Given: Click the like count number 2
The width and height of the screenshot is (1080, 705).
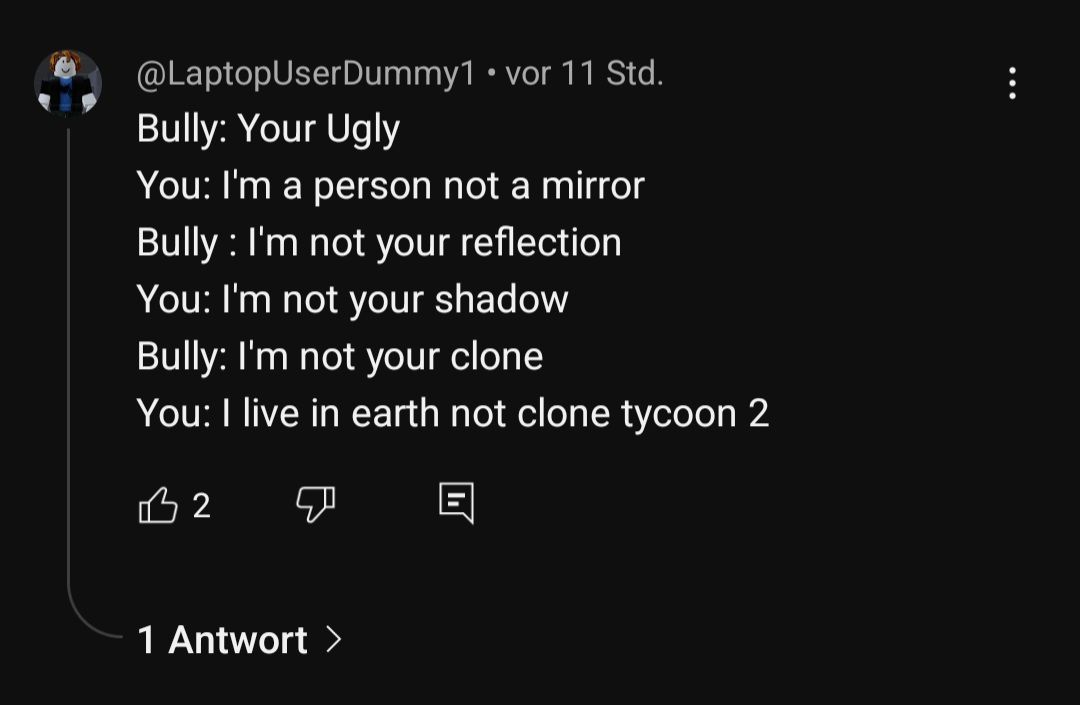Looking at the screenshot, I should tap(201, 506).
